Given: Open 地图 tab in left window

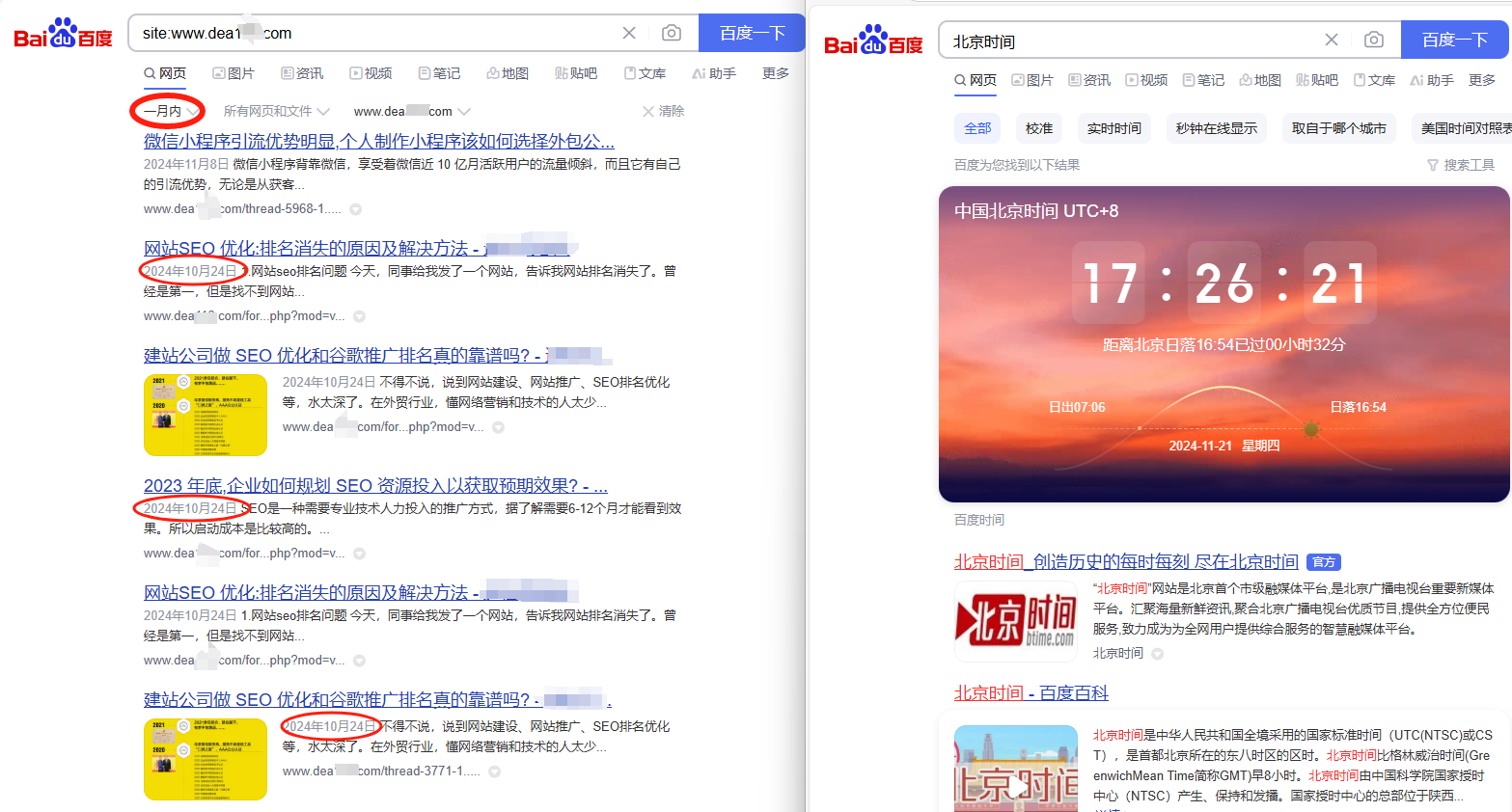Looking at the screenshot, I should click(508, 73).
